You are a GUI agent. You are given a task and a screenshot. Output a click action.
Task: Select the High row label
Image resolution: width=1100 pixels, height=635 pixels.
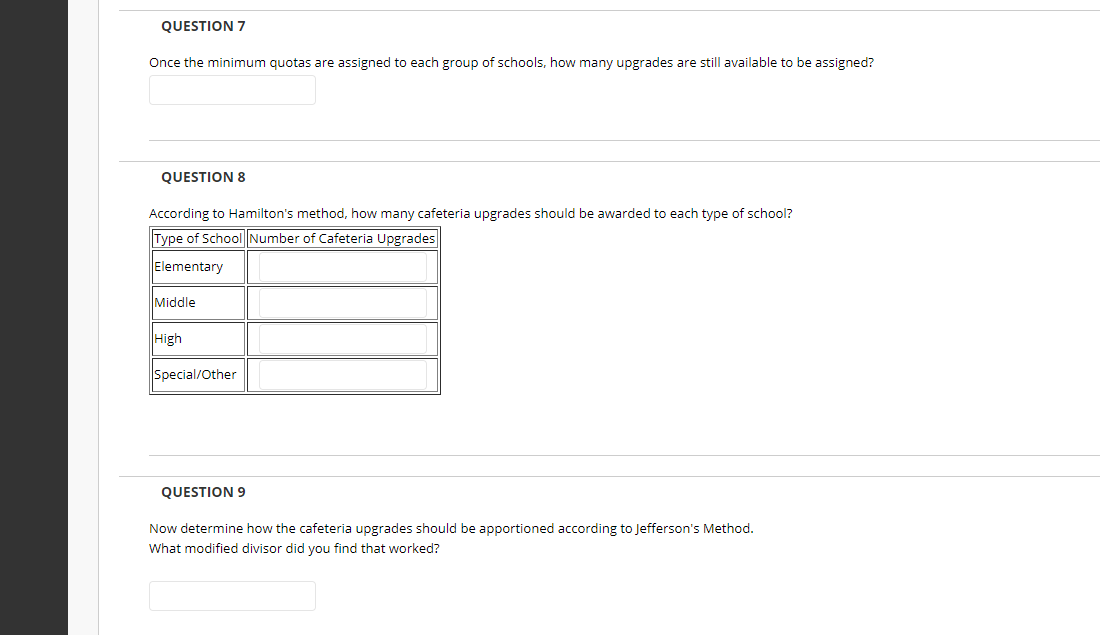[x=165, y=338]
